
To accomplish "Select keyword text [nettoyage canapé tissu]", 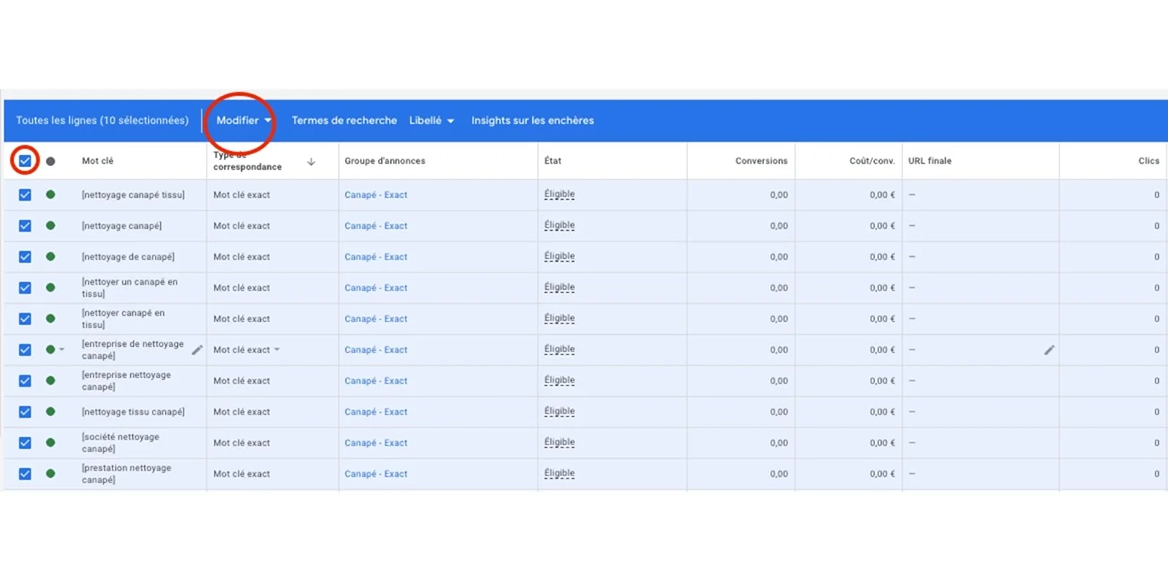I will pyautogui.click(x=133, y=195).
